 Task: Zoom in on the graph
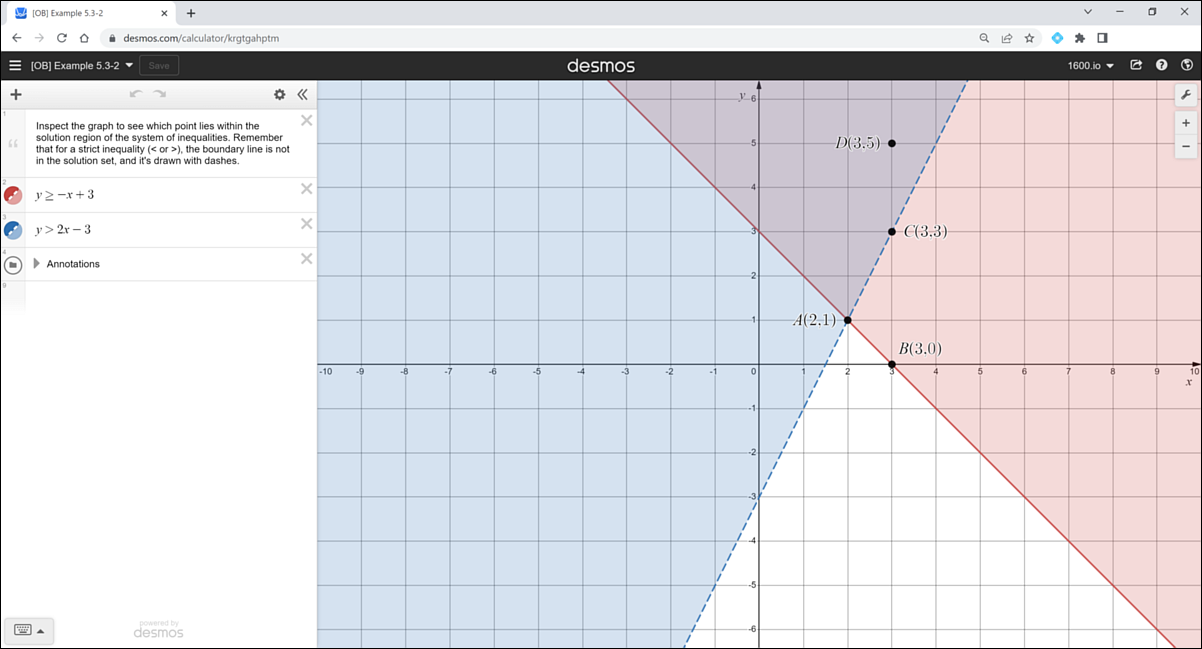pyautogui.click(x=1186, y=123)
